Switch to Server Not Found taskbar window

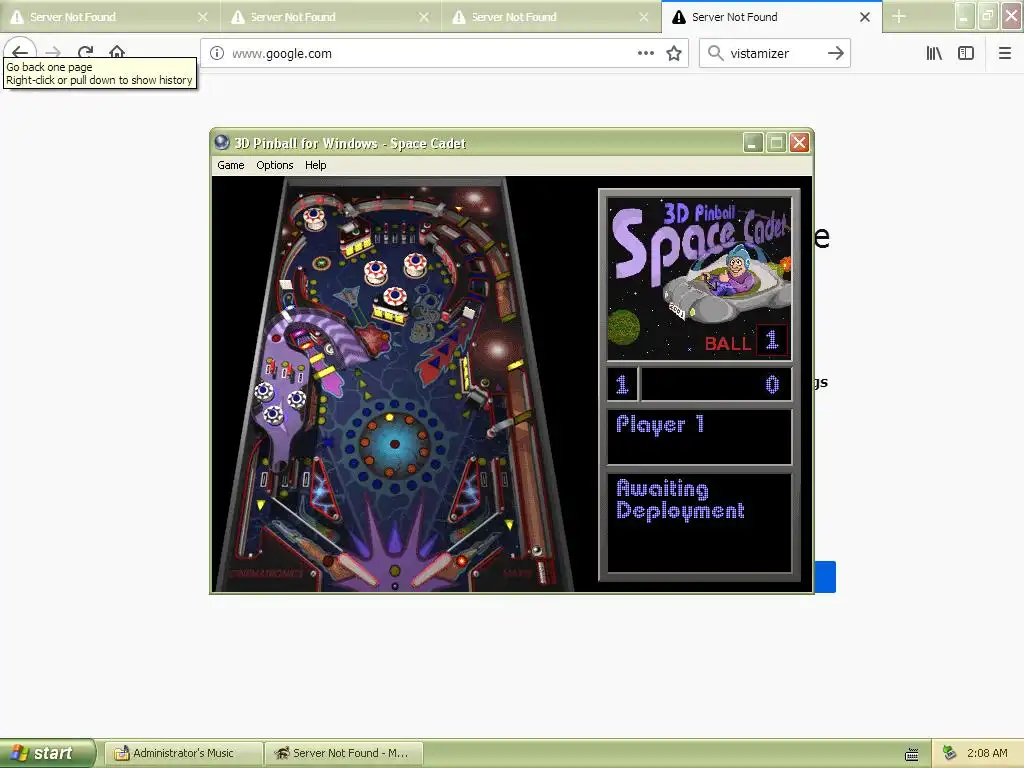344,754
